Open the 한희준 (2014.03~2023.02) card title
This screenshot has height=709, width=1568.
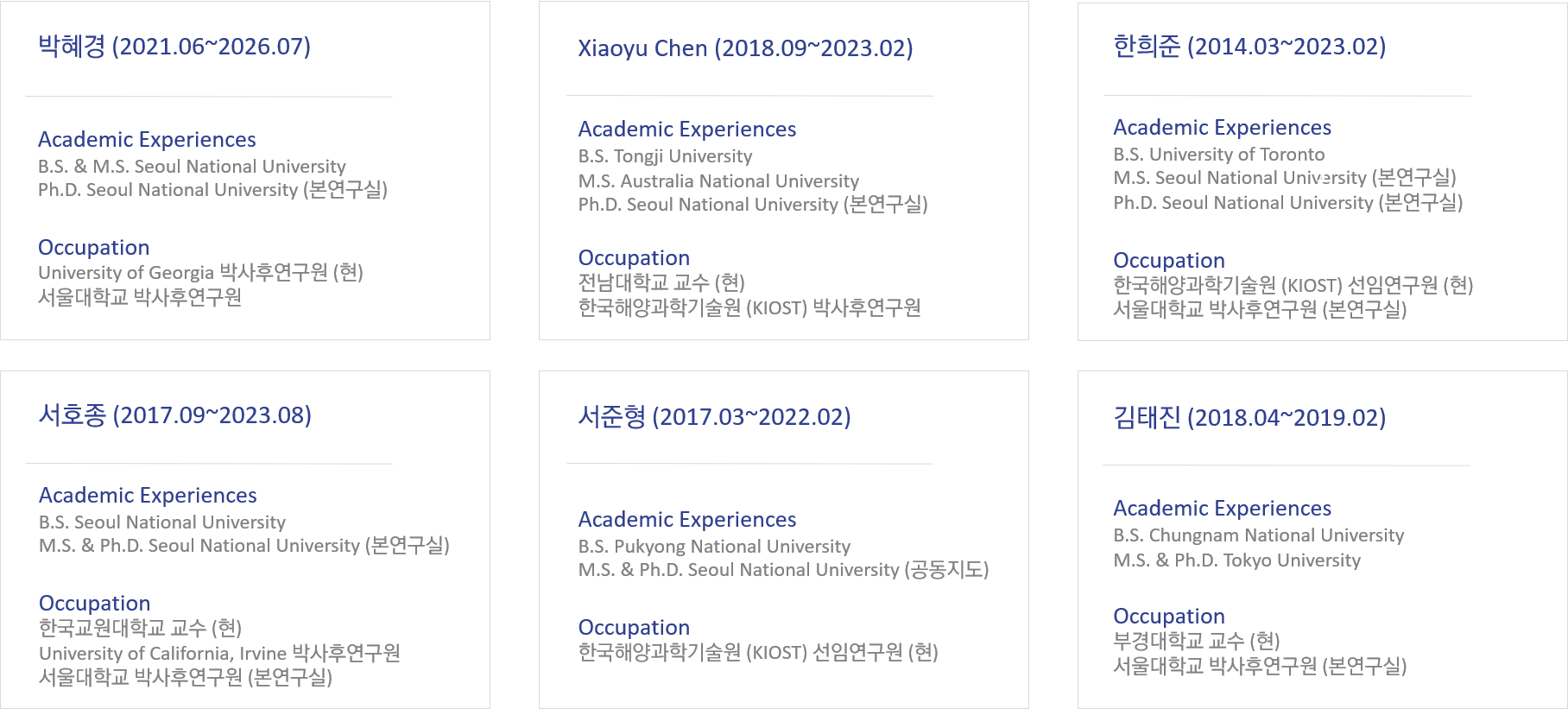coord(1249,47)
